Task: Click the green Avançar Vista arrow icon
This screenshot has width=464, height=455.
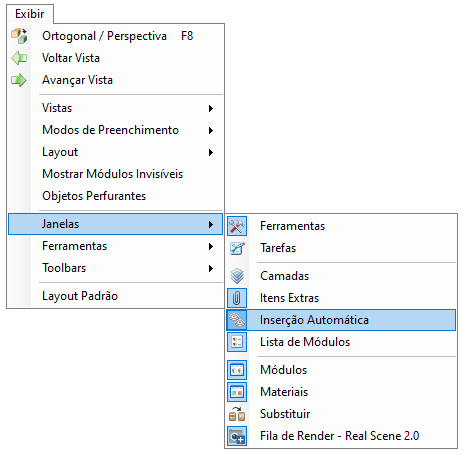Action: 19,80
